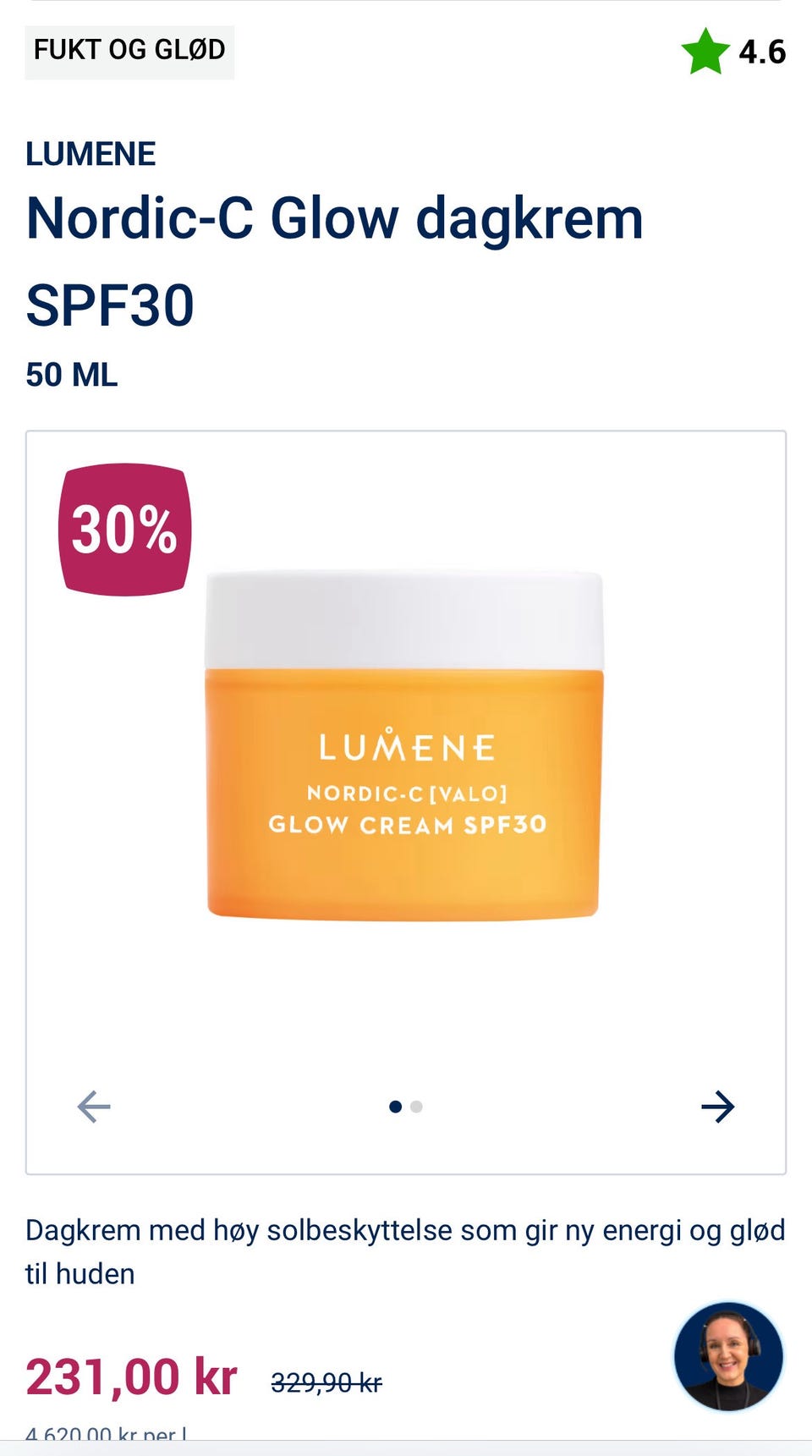This screenshot has height=1456, width=812.
Task: Open the LUMENE brand link
Action: point(91,154)
